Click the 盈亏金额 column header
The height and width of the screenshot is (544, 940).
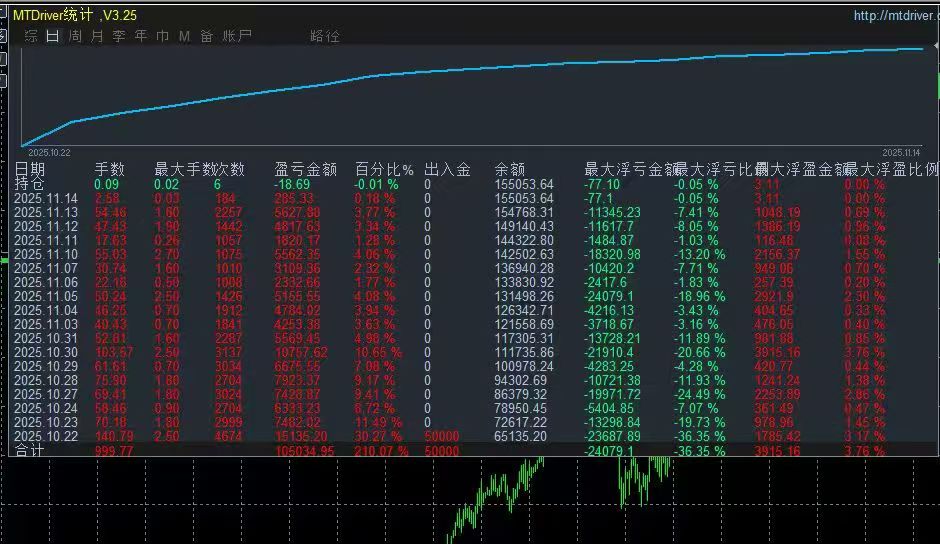pyautogui.click(x=306, y=169)
